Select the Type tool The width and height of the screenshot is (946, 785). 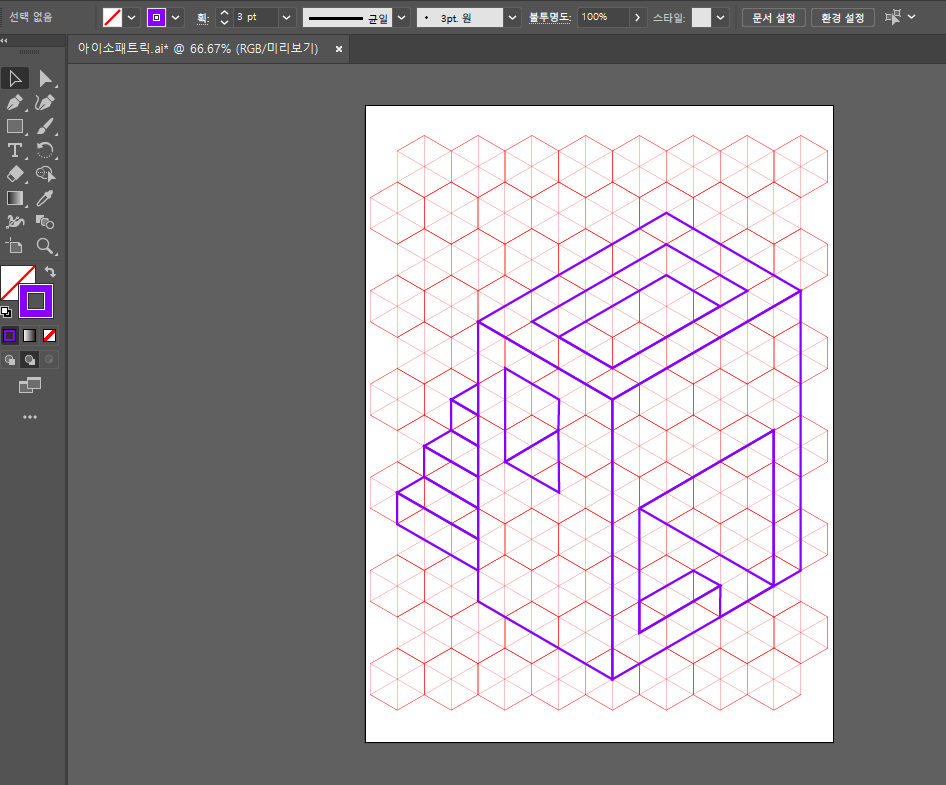click(15, 150)
